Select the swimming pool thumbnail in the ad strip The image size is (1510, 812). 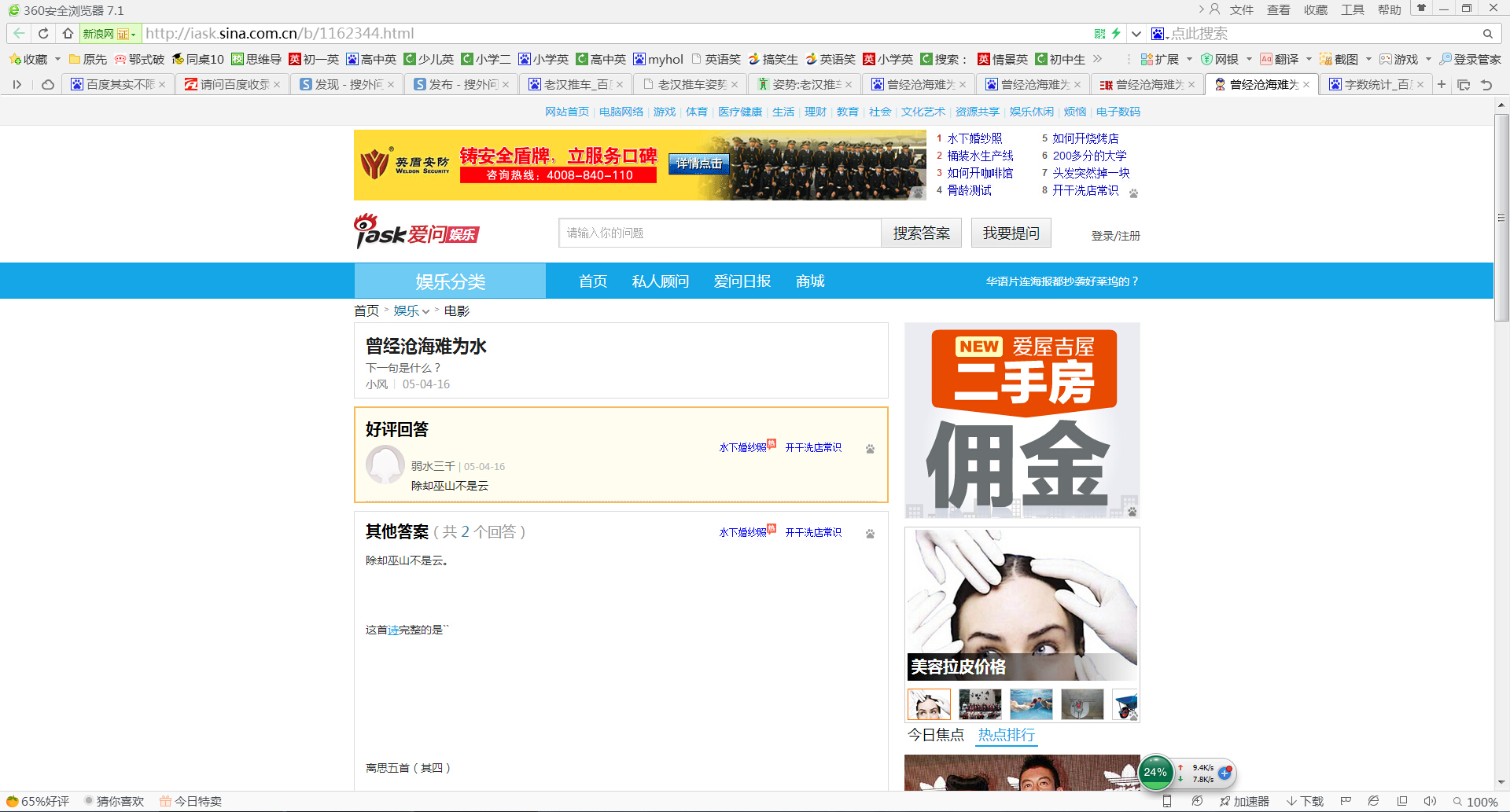pos(1031,704)
